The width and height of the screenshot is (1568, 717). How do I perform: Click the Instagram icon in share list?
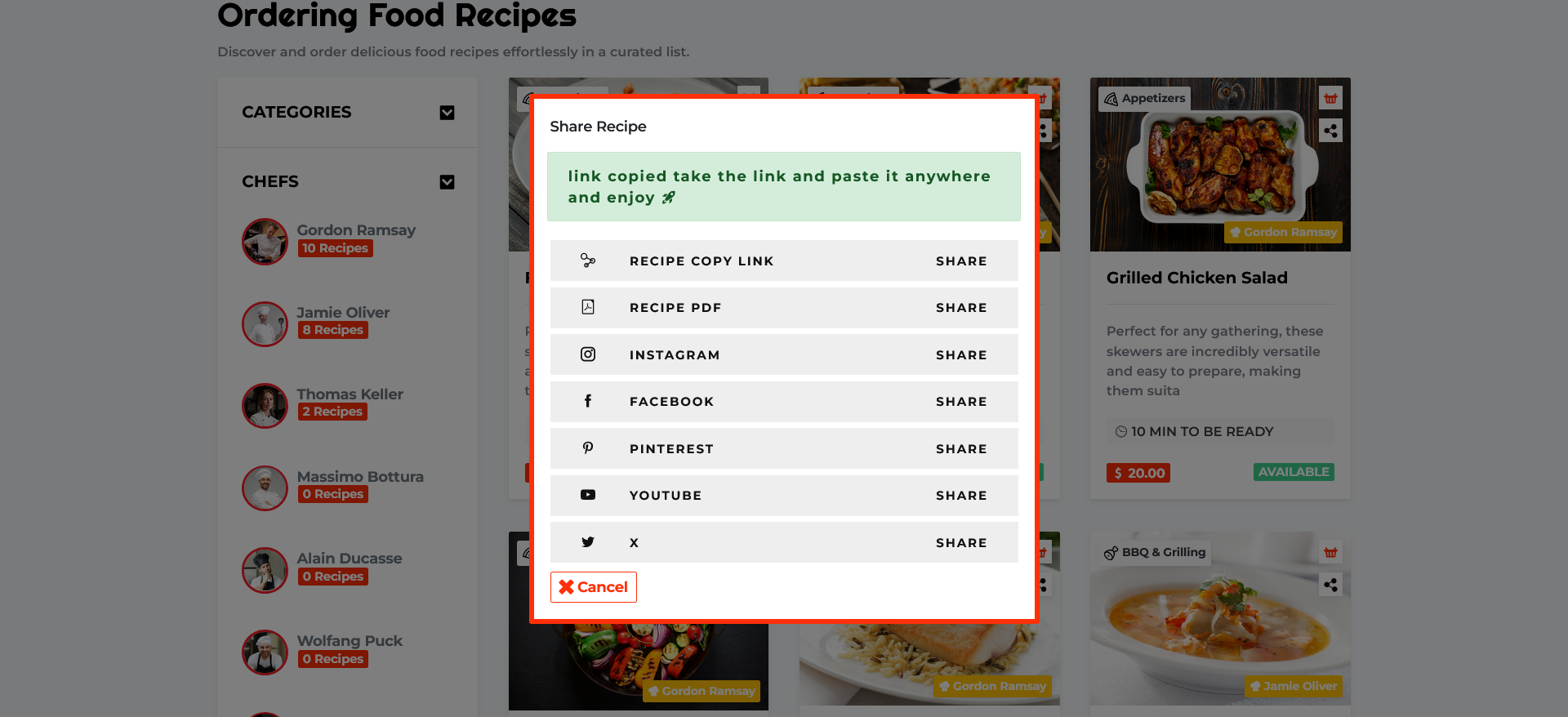click(588, 354)
